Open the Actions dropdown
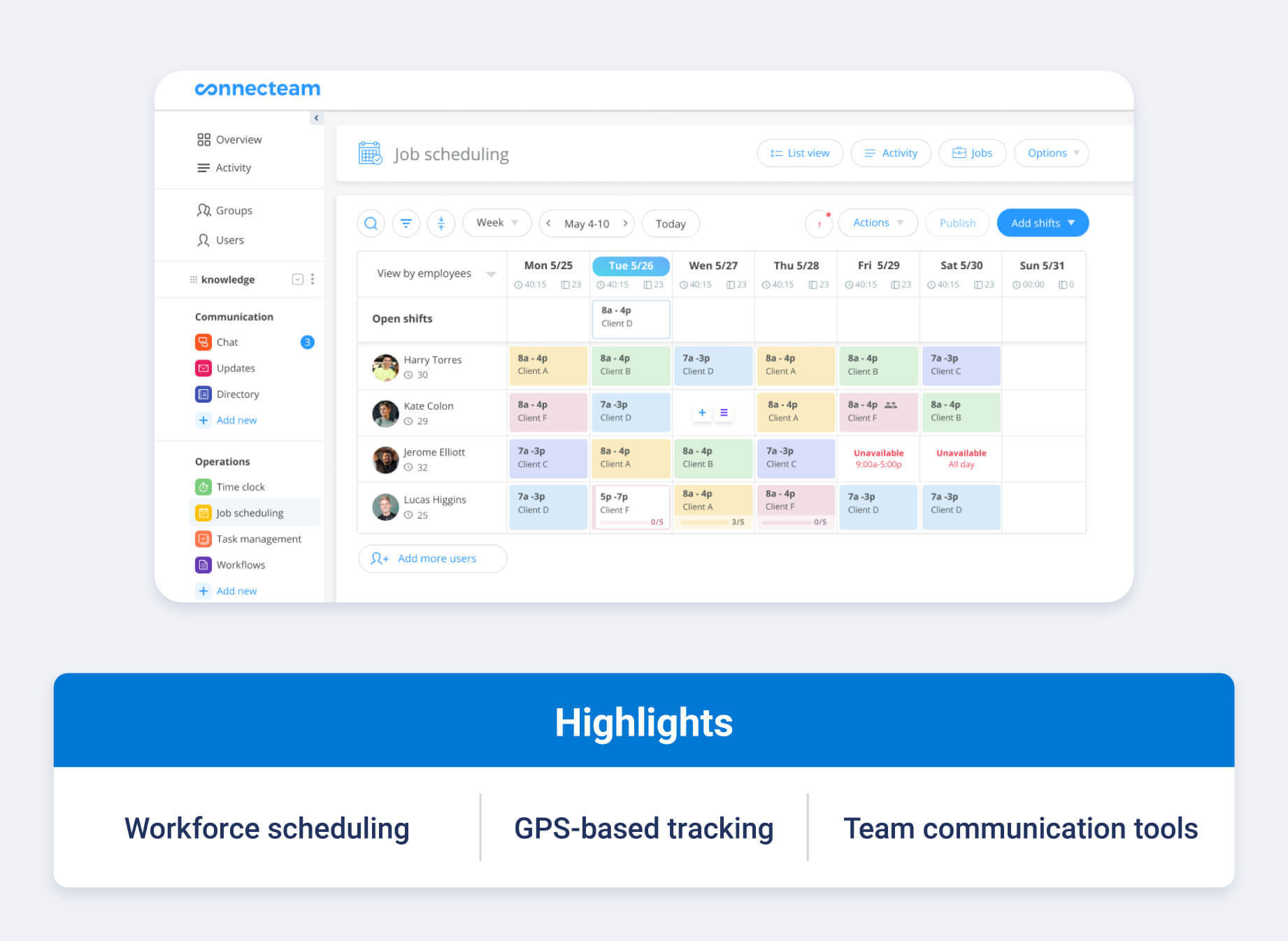1288x941 pixels. [x=878, y=222]
